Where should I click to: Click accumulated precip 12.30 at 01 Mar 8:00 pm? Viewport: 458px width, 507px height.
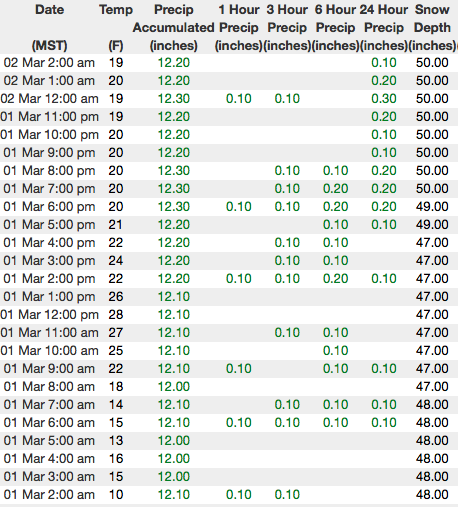pos(174,171)
